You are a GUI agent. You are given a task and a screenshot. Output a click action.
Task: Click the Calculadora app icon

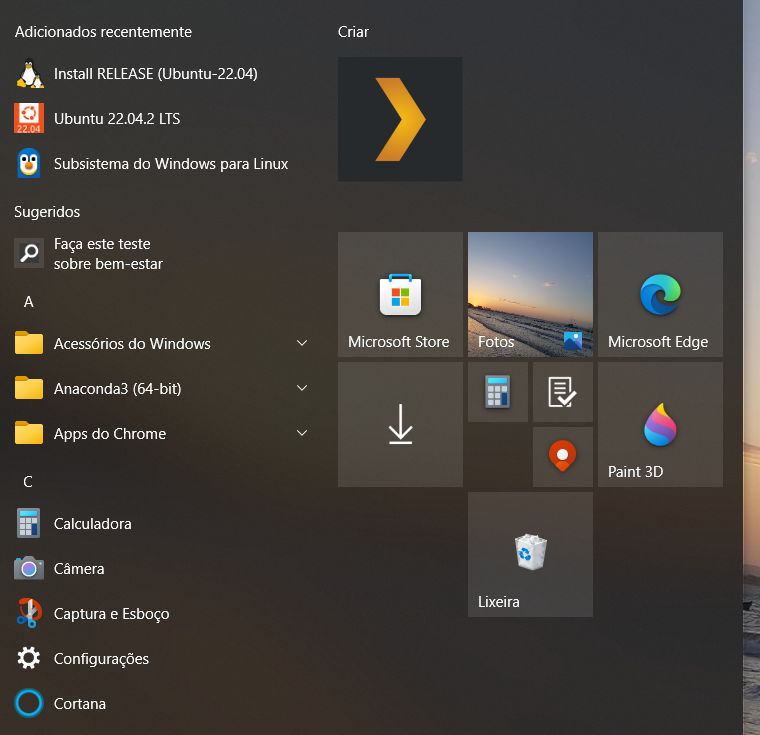(x=29, y=523)
